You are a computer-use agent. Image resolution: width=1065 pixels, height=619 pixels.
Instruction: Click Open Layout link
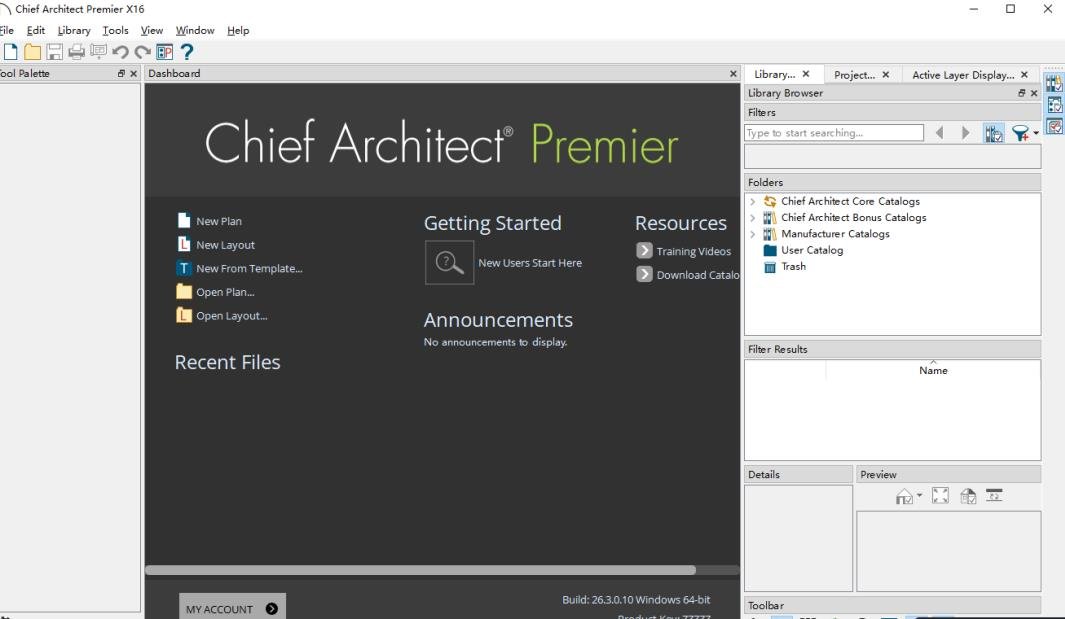[x=222, y=316]
